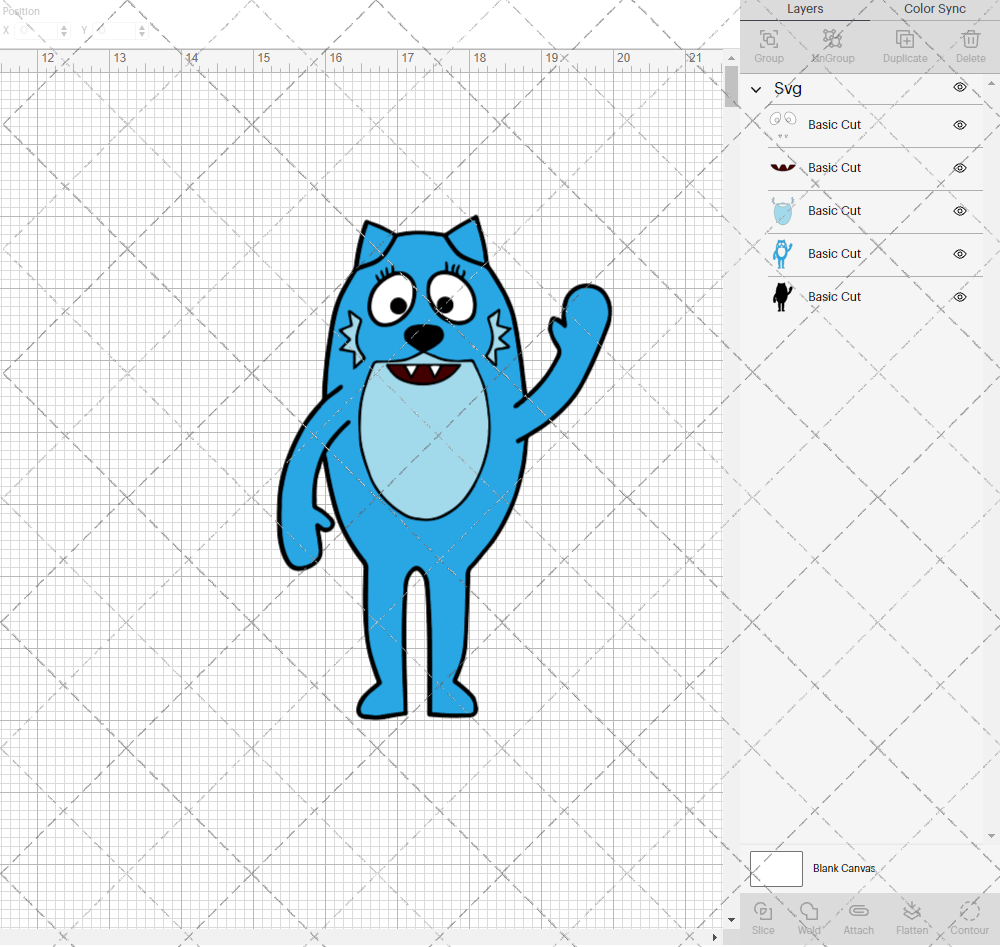Click the Position X input field
The image size is (1000, 947).
[x=37, y=31]
